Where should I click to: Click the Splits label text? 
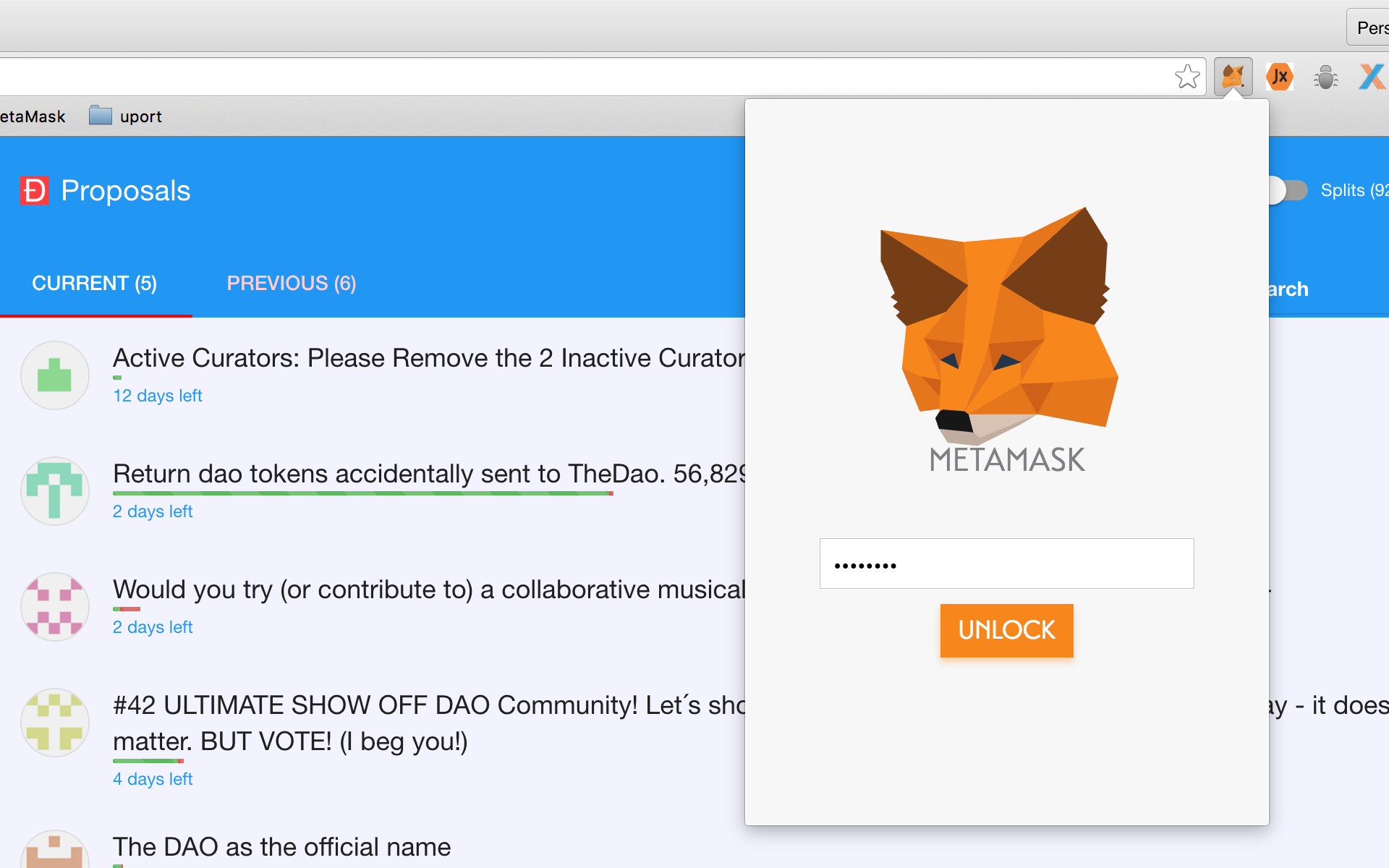pos(1354,190)
